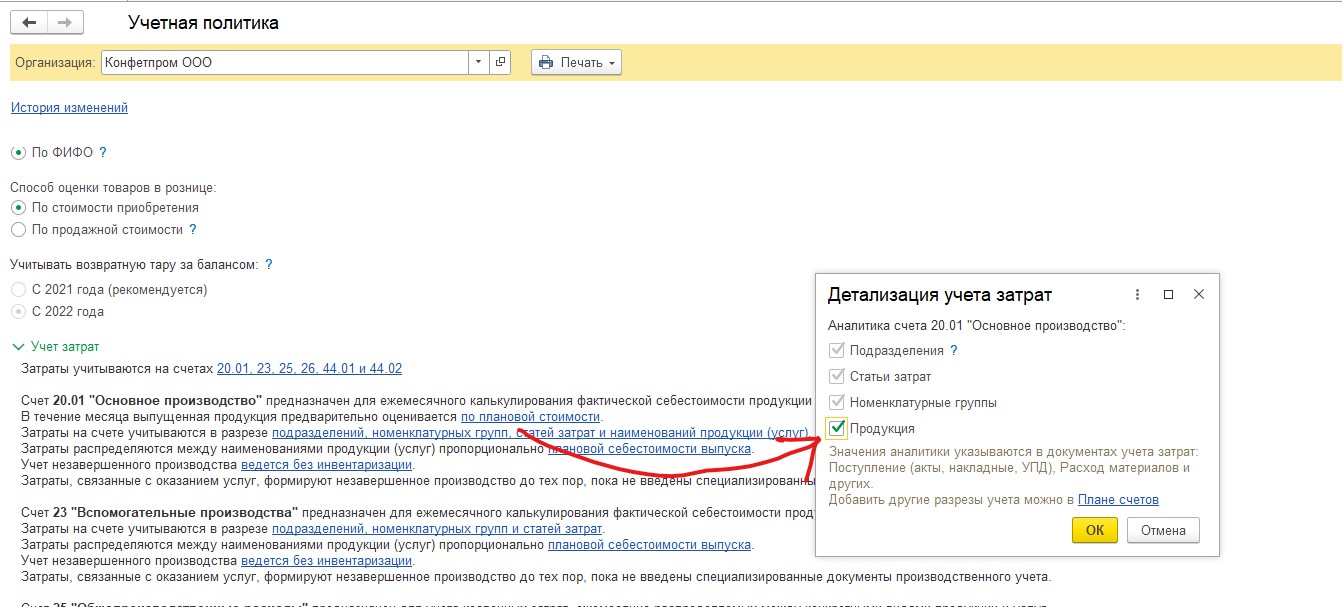Click the Отмена button
Screen dimensions: 1342x607
pos(1162,530)
